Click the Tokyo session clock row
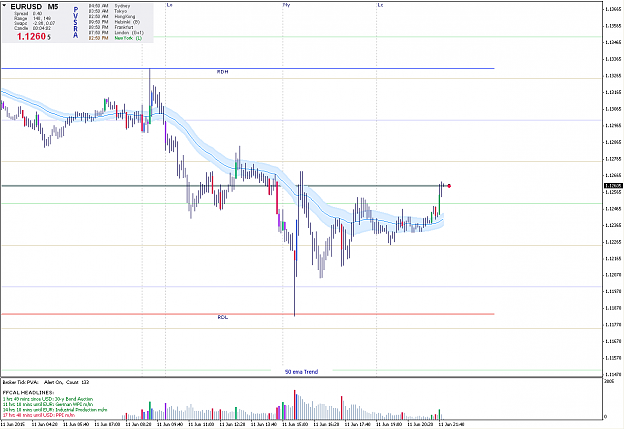The width and height of the screenshot is (625, 429). [x=106, y=11]
